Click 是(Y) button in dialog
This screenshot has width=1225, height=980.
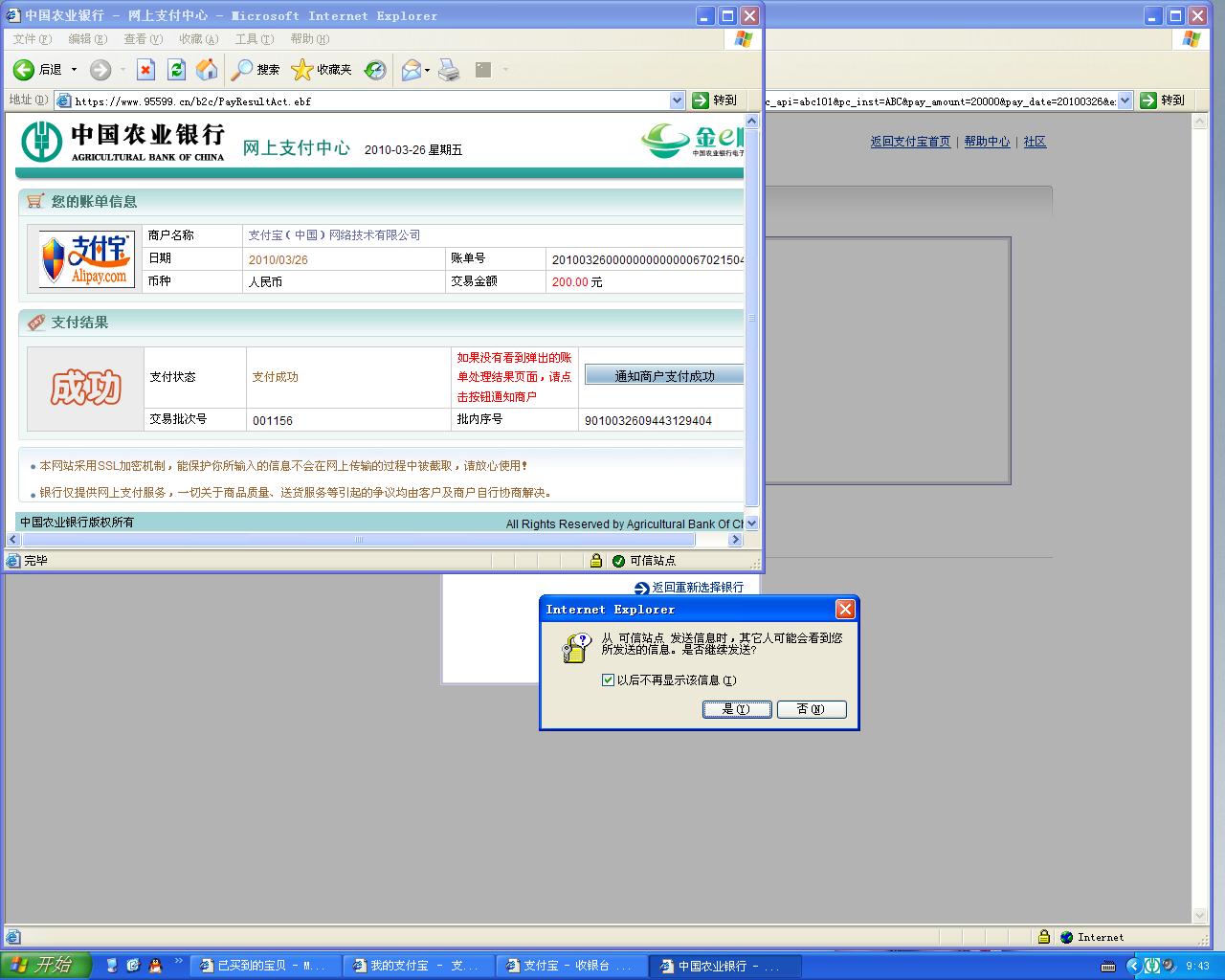[737, 709]
